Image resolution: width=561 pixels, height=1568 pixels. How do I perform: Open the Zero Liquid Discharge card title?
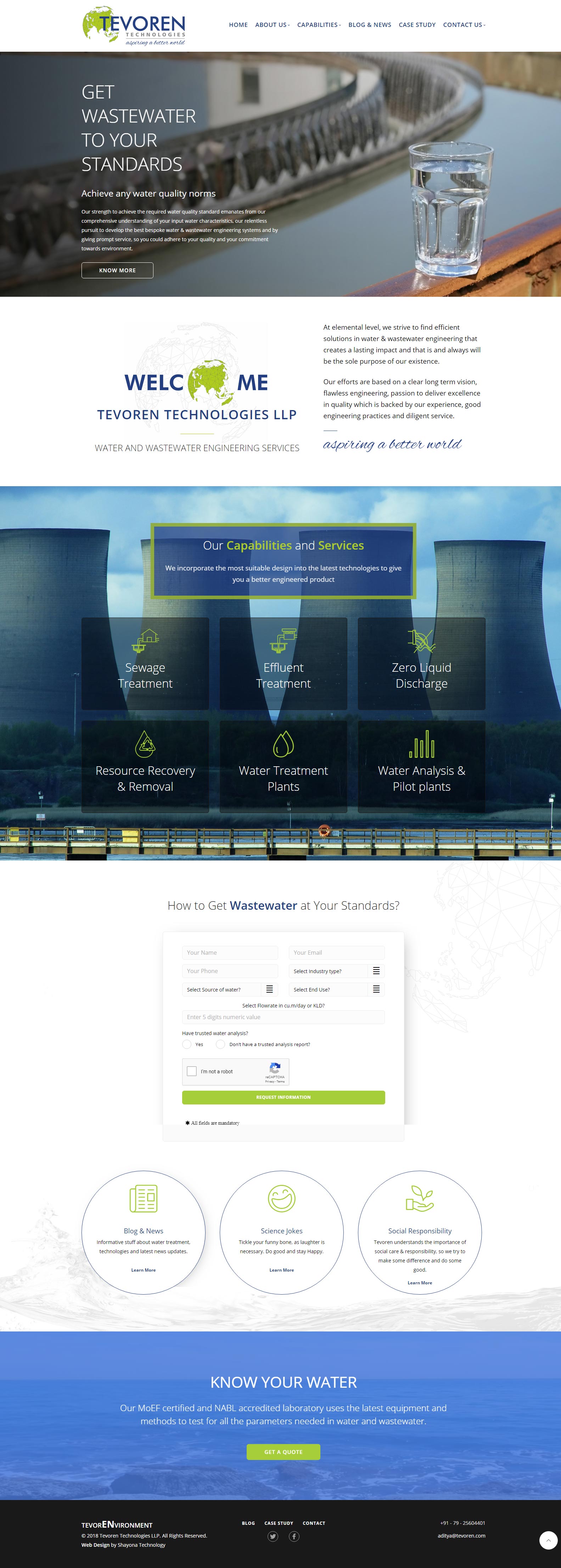tap(421, 676)
